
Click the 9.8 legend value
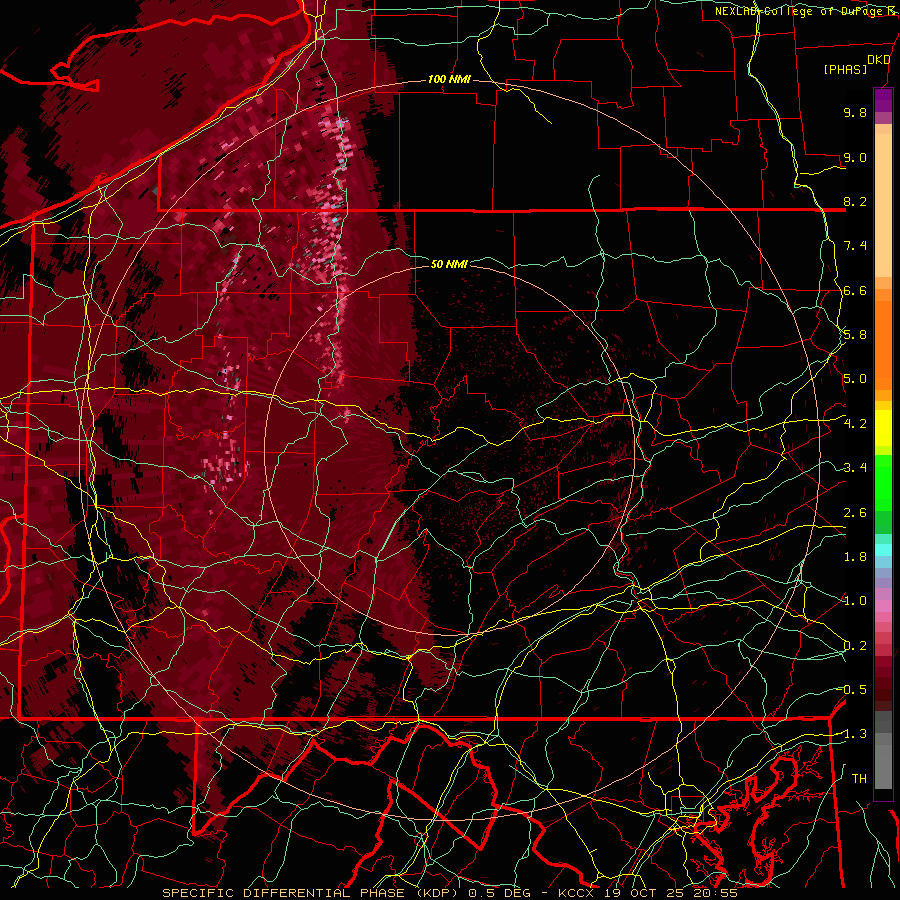click(855, 112)
